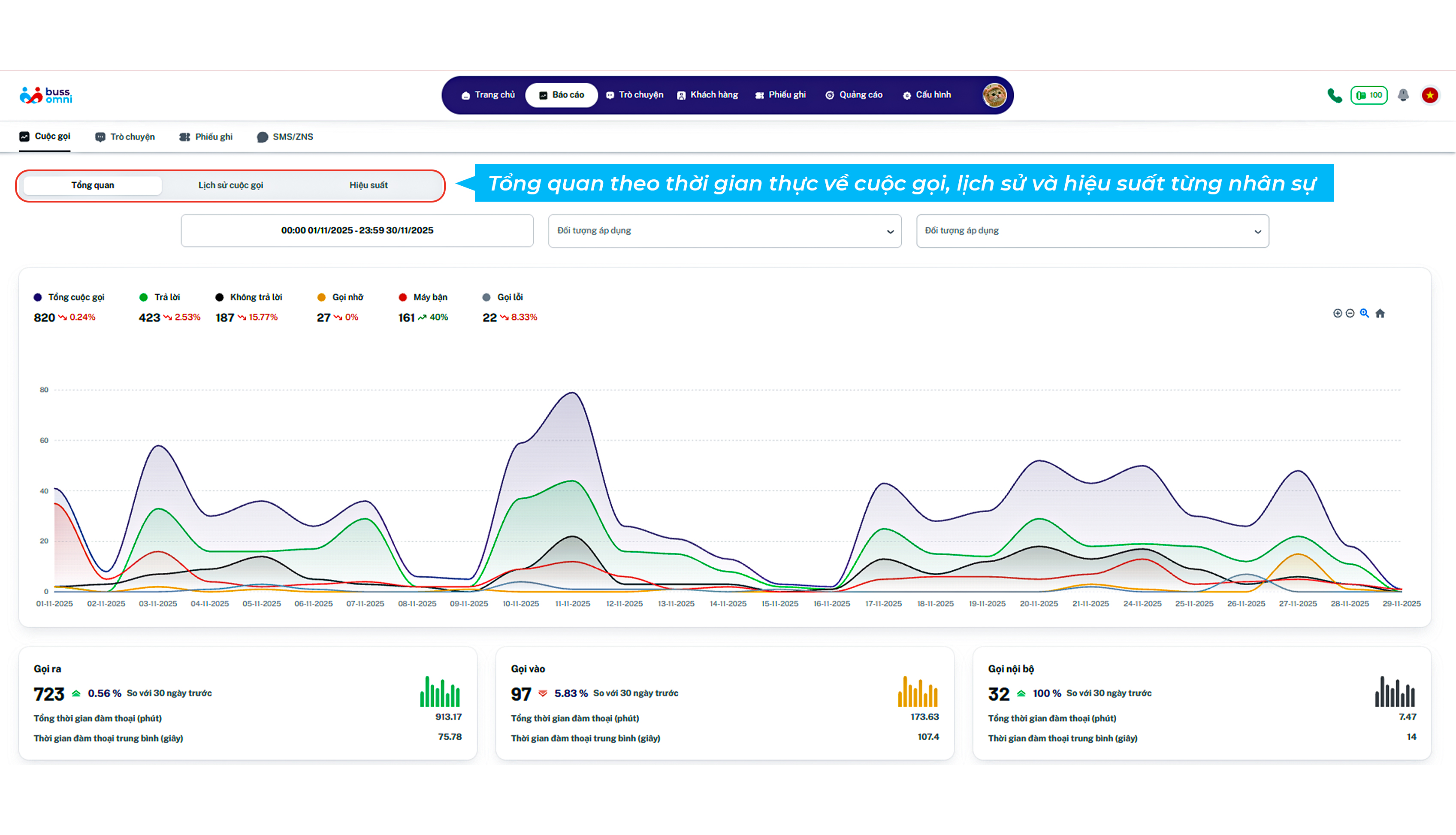Switch to Lịch sử cuộc gọi tab
1456x835 pixels.
click(x=230, y=185)
